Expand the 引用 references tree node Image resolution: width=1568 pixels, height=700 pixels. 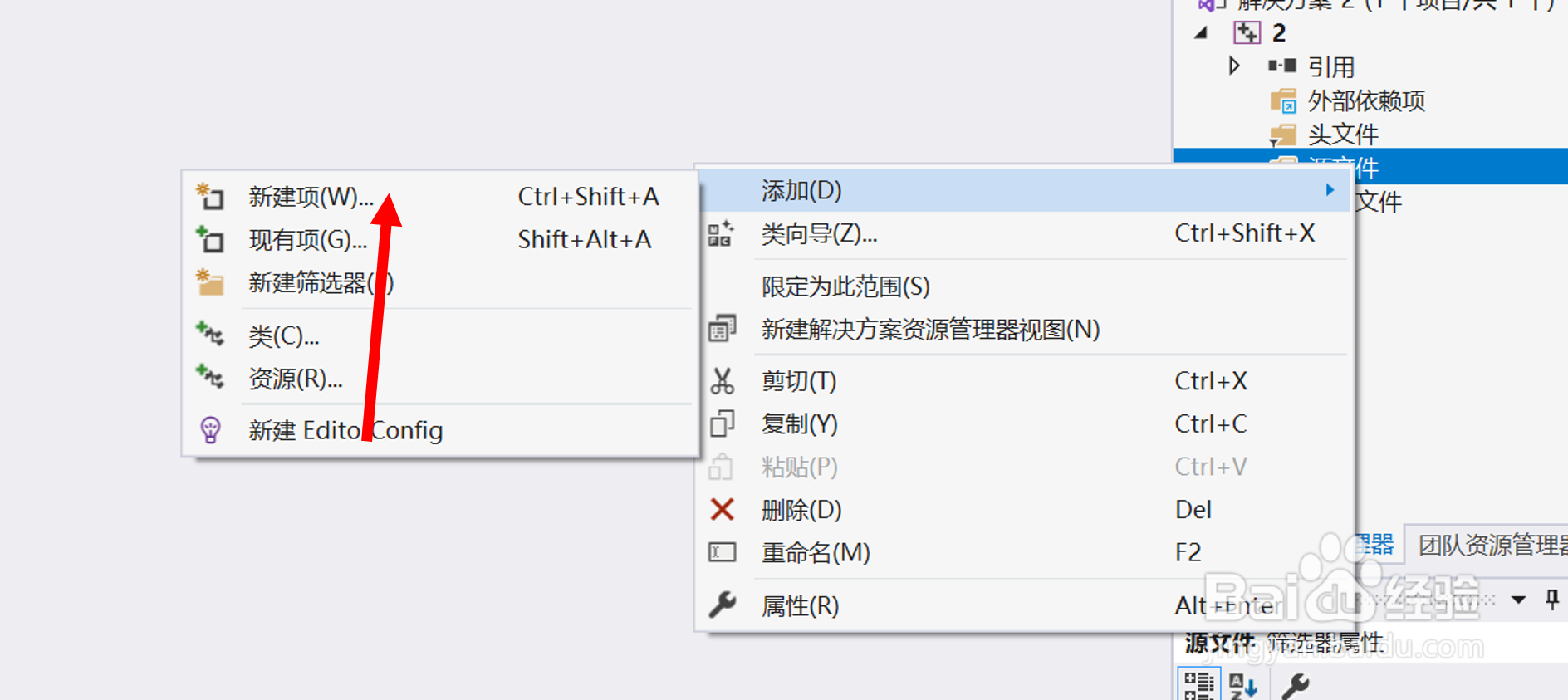1234,66
